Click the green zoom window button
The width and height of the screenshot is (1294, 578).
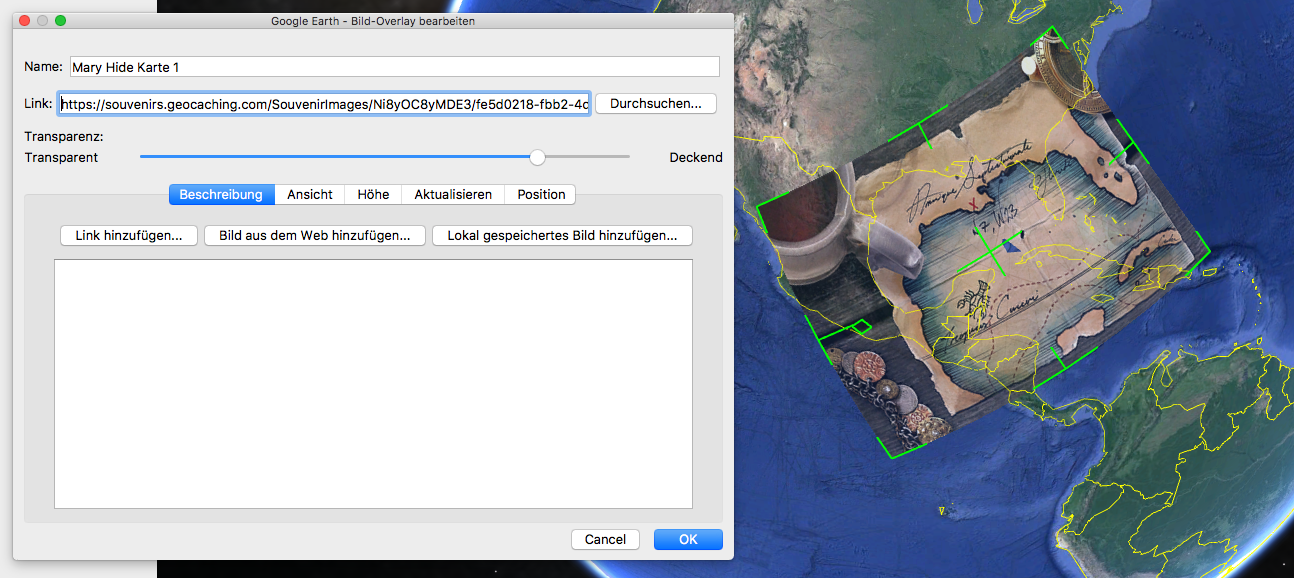[61, 21]
